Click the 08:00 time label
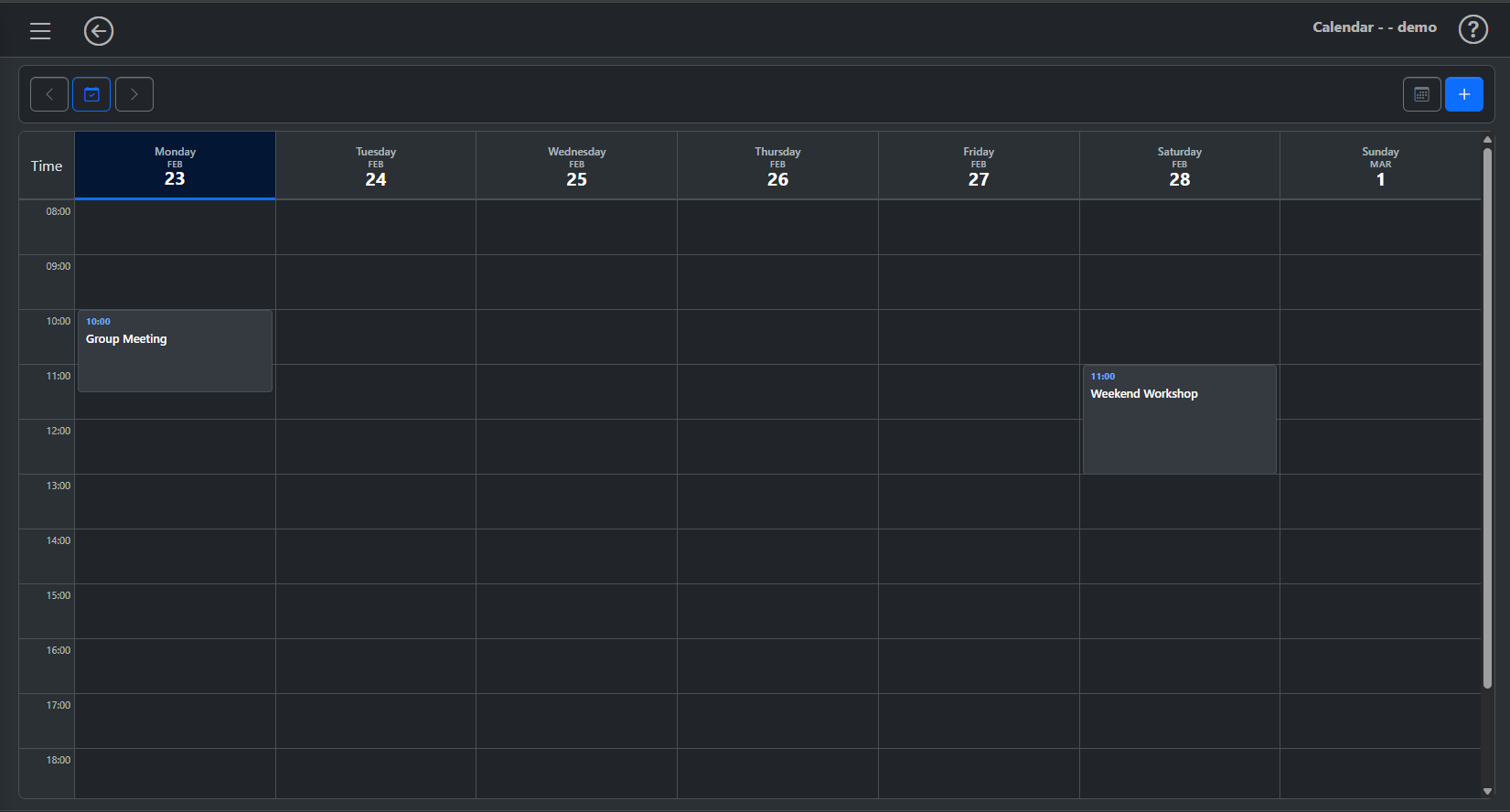 pos(59,211)
